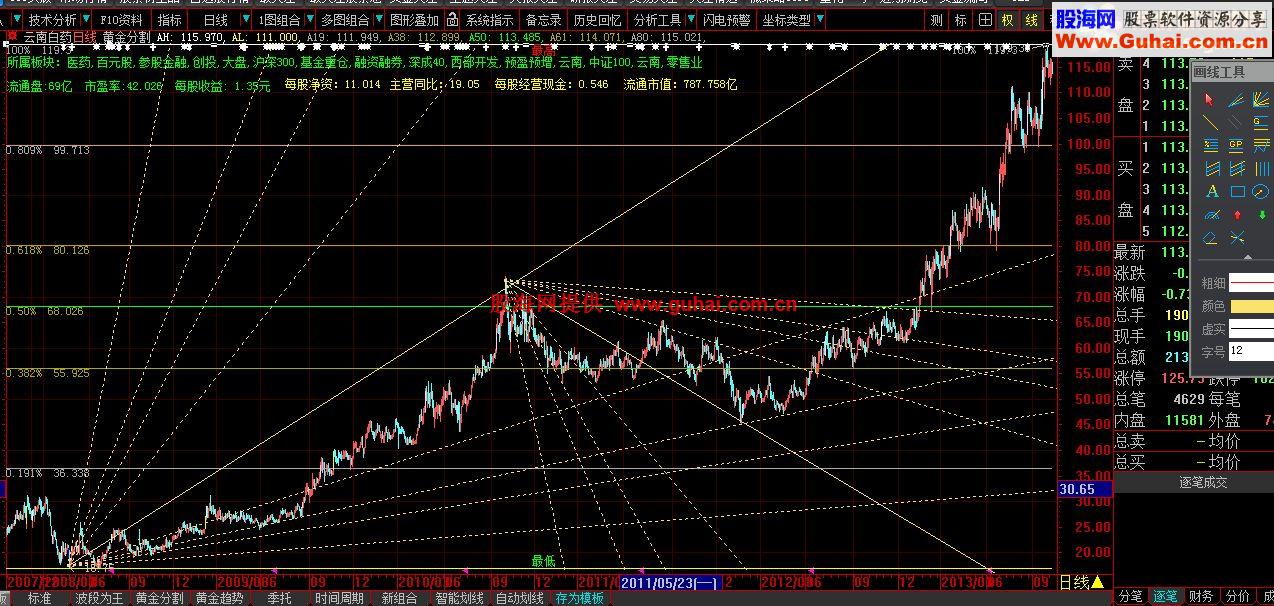Switch to the 标准 template tab
The width and height of the screenshot is (1274, 606).
39,598
